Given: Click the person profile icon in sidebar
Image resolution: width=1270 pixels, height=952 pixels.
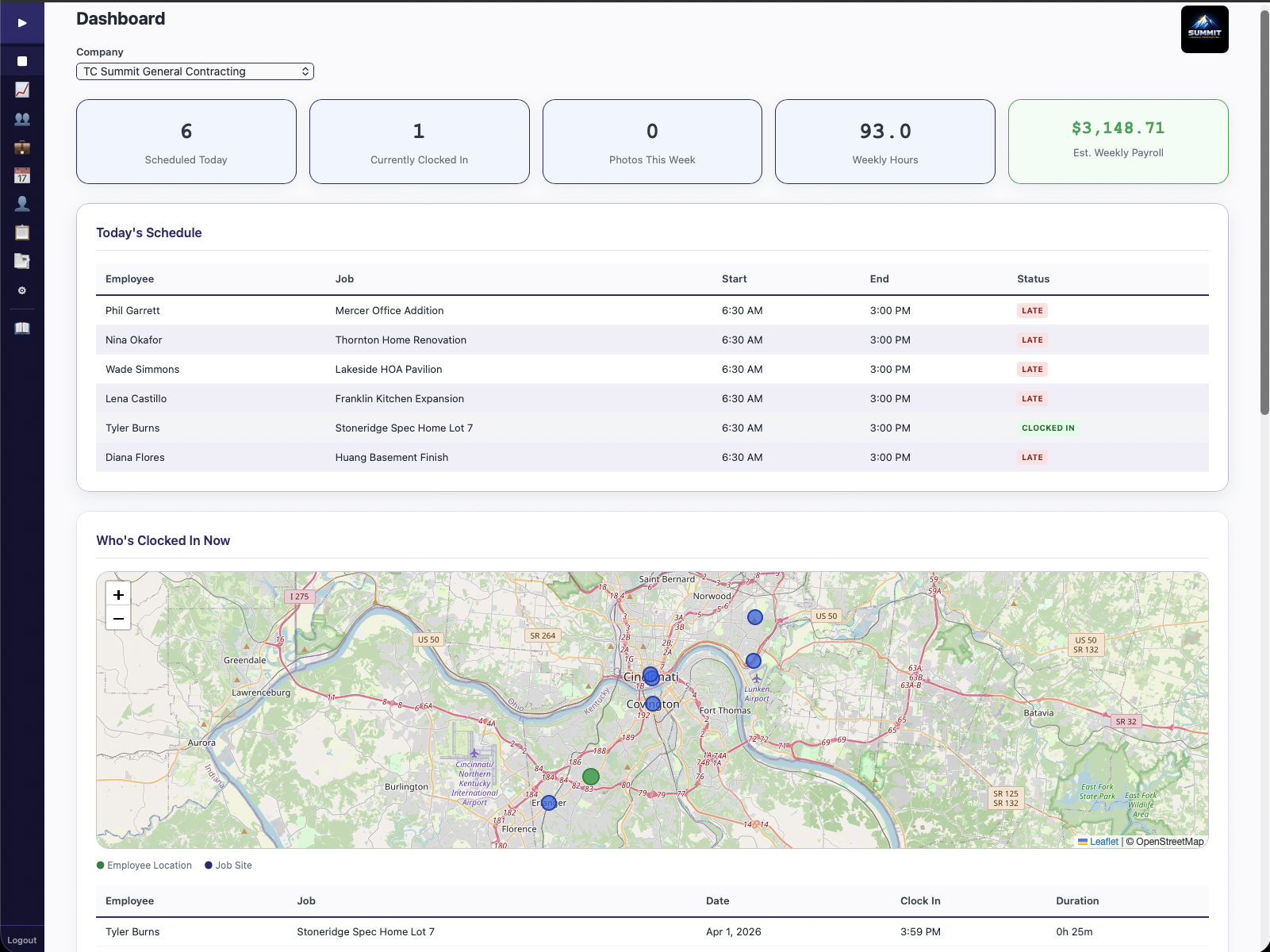Looking at the screenshot, I should click(22, 204).
